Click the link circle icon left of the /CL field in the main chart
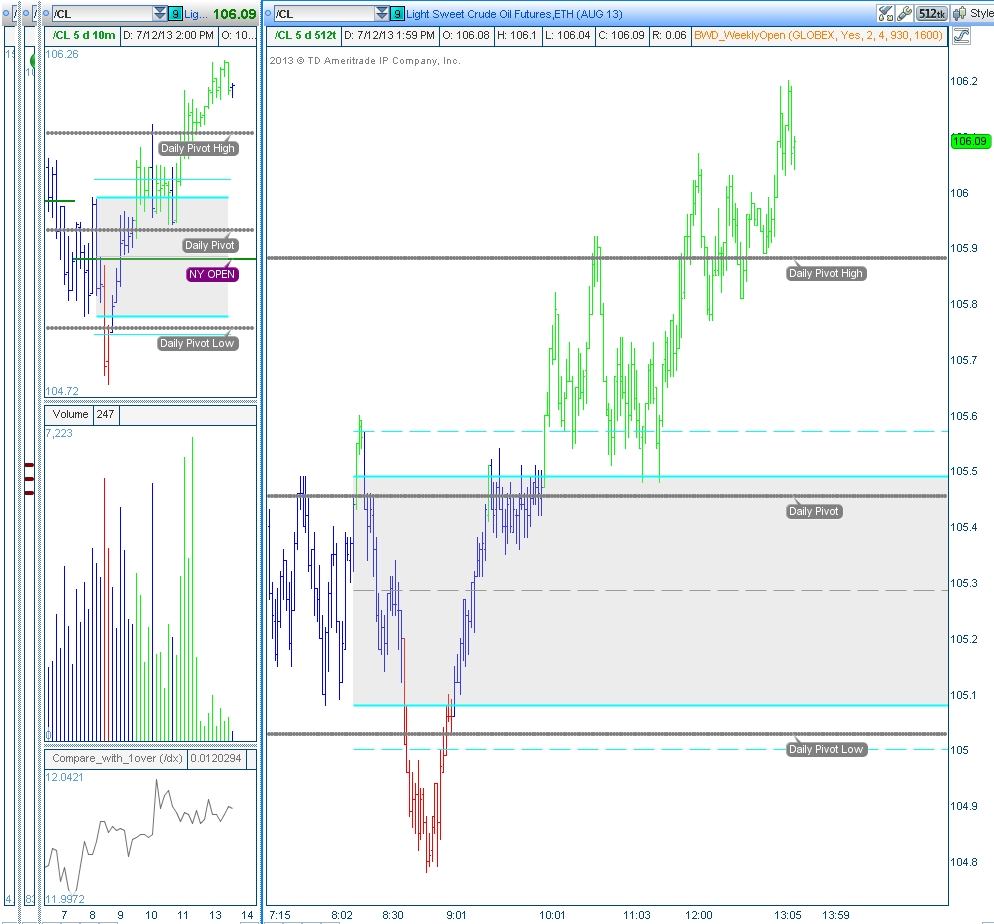 (x=268, y=13)
